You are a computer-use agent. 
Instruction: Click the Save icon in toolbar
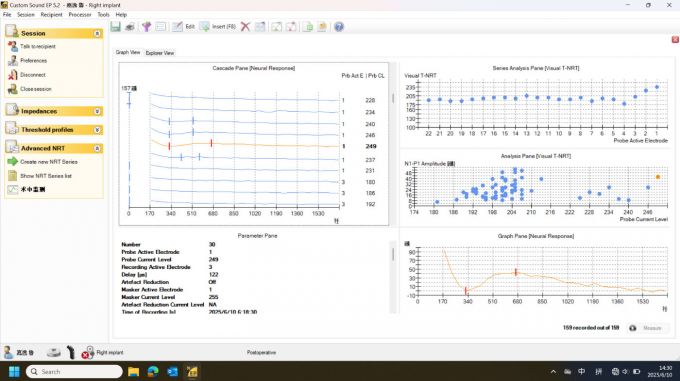click(x=115, y=26)
